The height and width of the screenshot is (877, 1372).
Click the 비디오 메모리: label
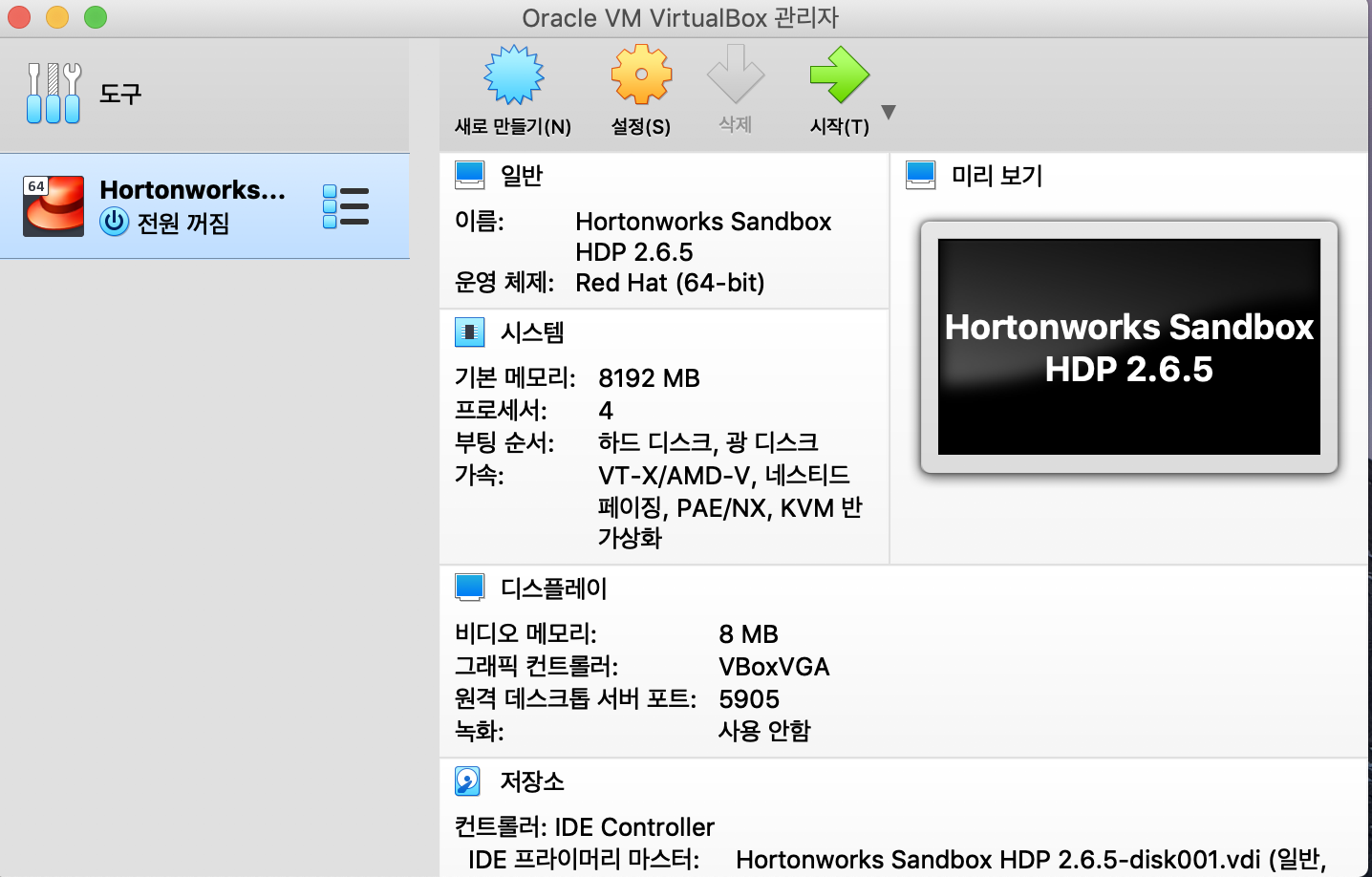[525, 634]
